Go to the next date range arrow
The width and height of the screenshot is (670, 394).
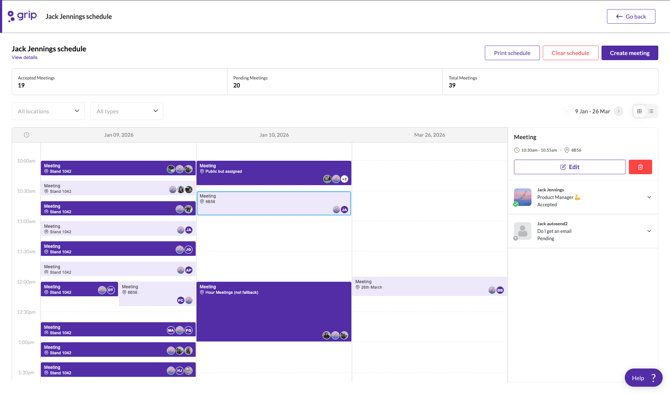coord(618,111)
